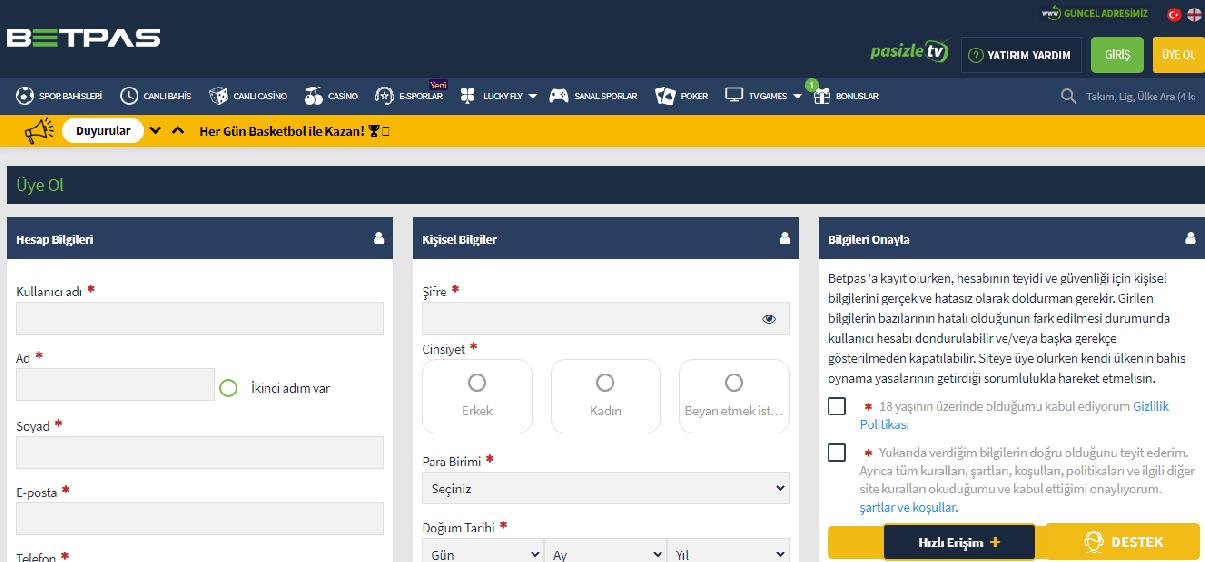Click the yellow Üye Ol button
1205x562 pixels.
pos(1179,55)
